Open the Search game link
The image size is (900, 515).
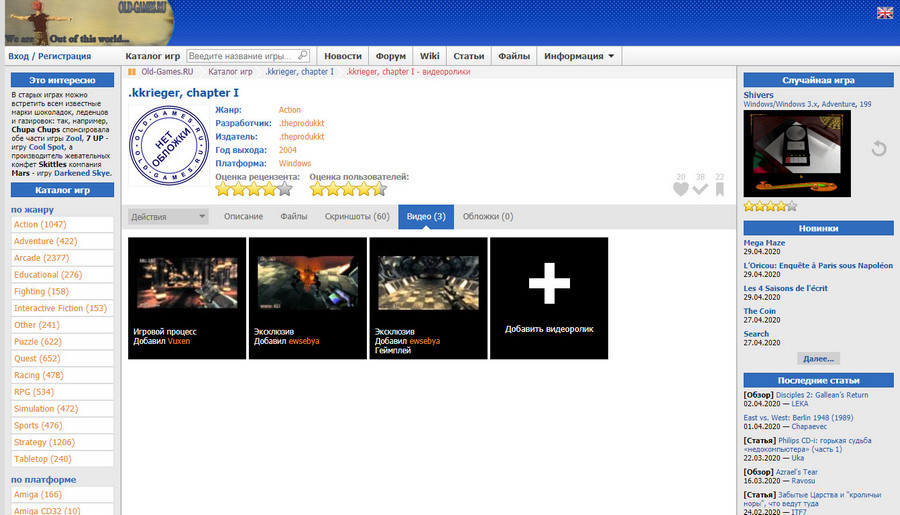coord(756,334)
